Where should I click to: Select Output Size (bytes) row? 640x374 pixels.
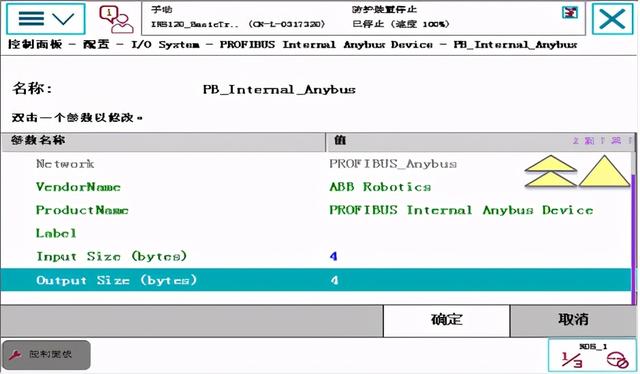click(316, 280)
